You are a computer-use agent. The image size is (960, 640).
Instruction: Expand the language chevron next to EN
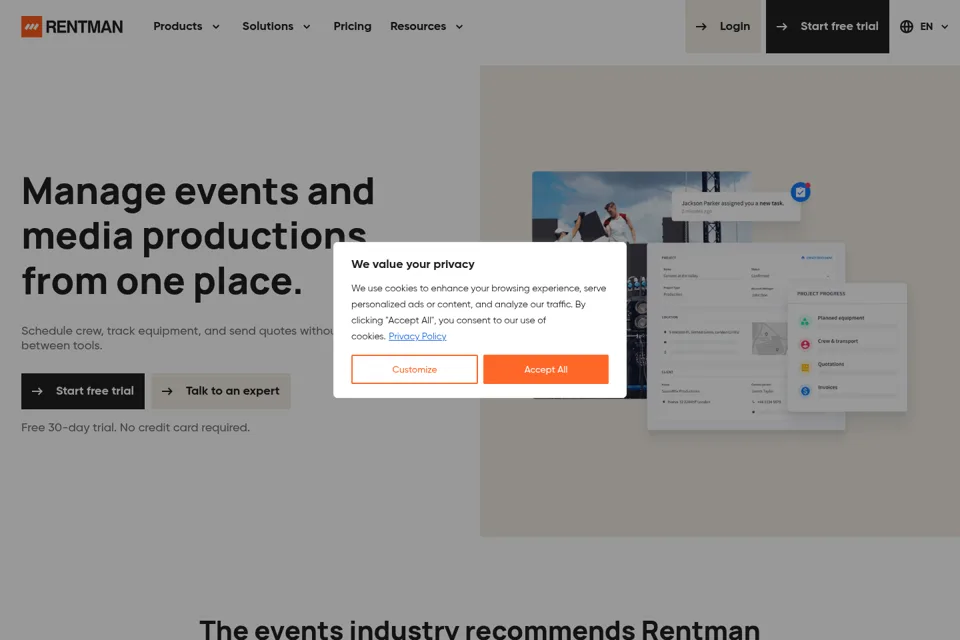(x=945, y=27)
